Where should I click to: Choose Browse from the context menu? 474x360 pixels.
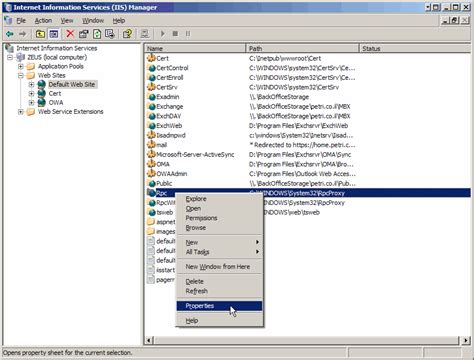point(219,228)
